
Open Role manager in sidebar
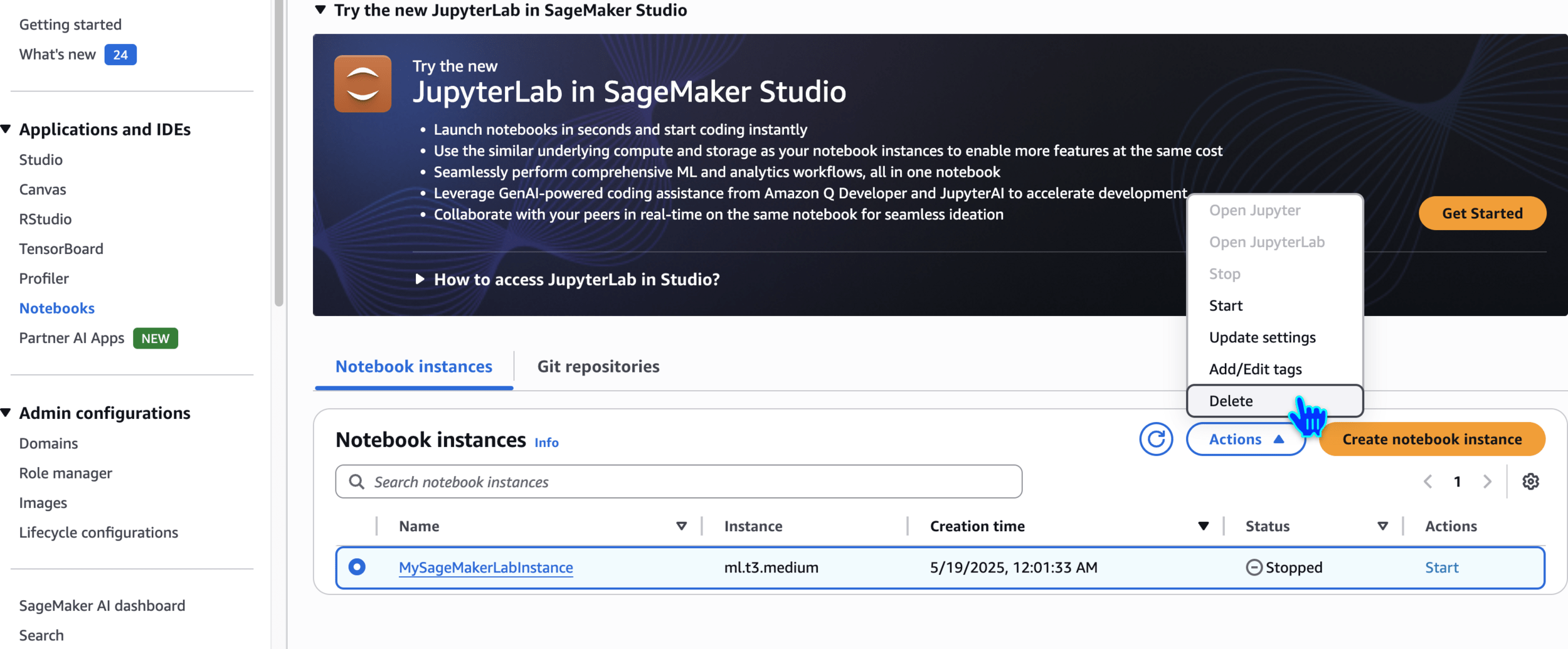(65, 473)
